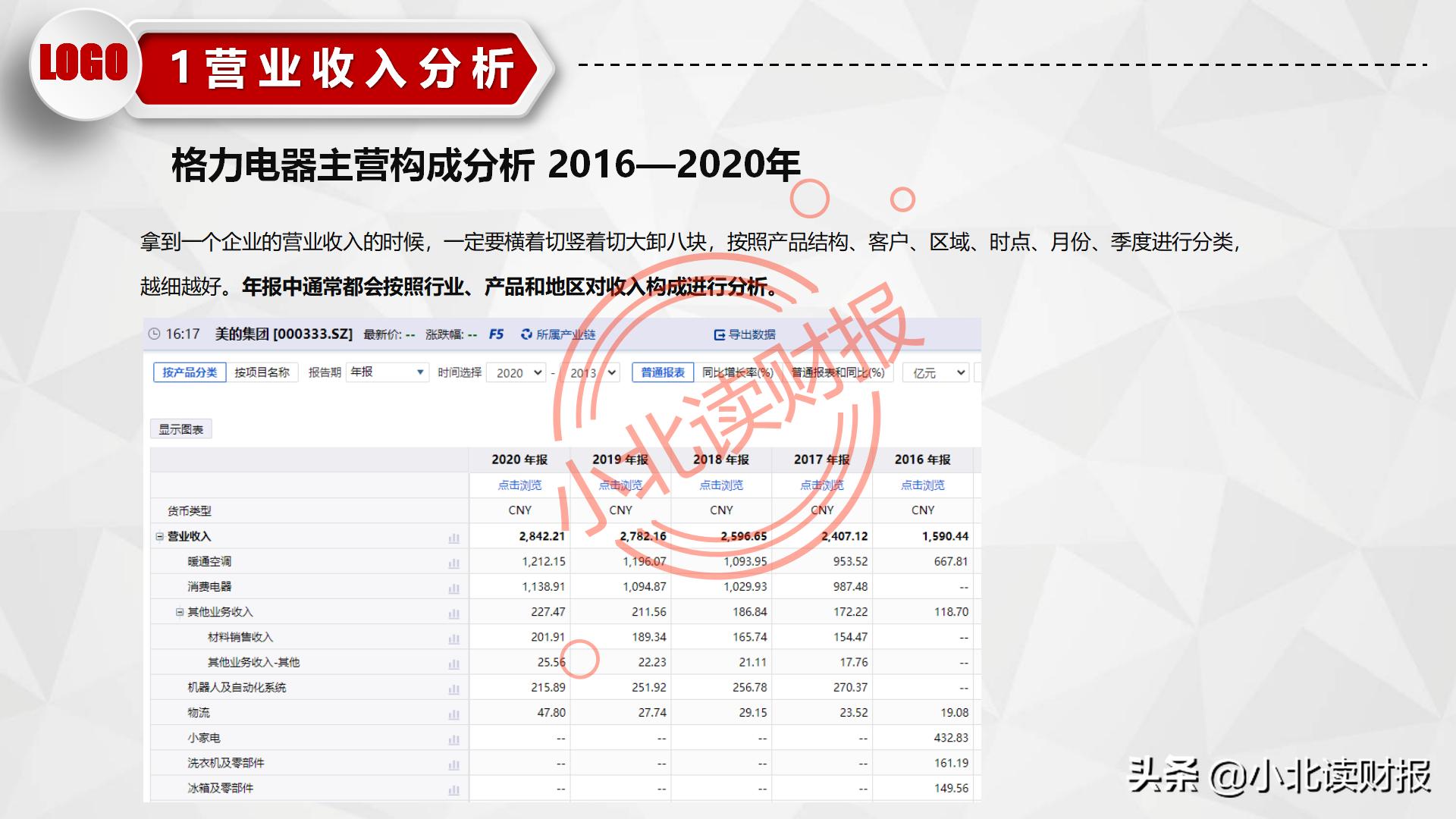Select the 按产品分类 tab
Screen dimensions: 1456x819
[x=190, y=372]
